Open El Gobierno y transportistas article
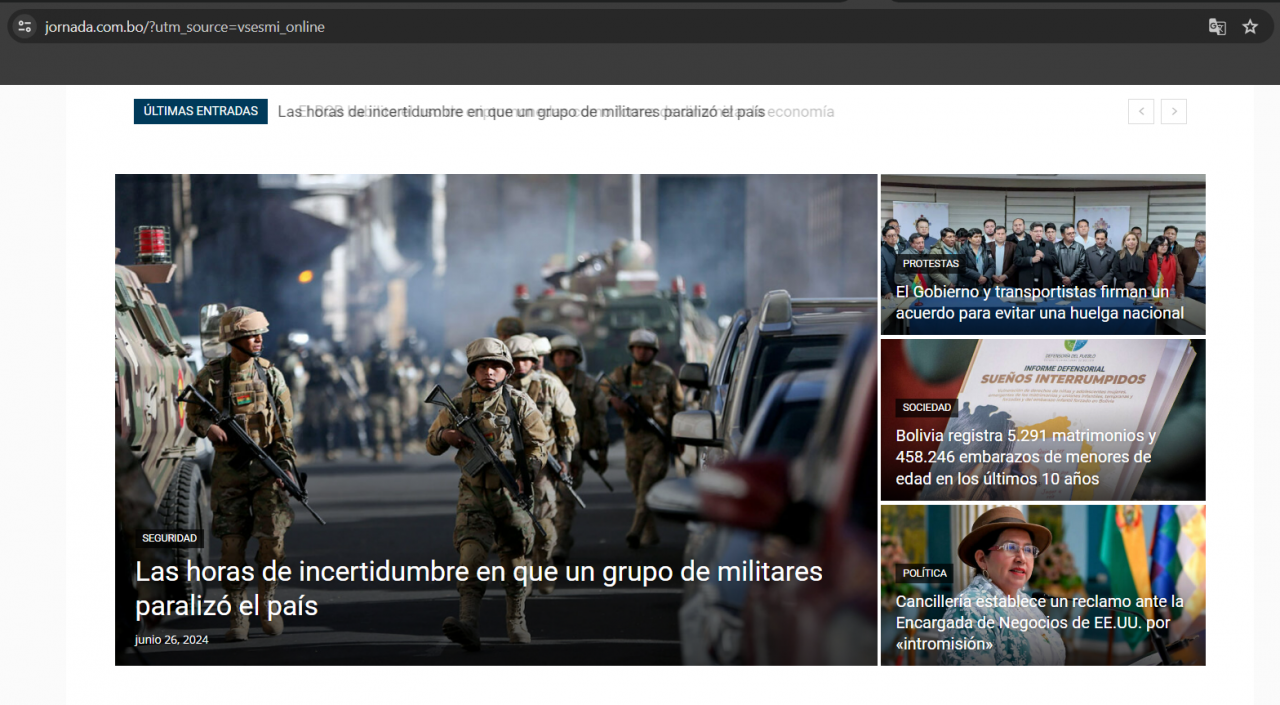The height and width of the screenshot is (705, 1280). click(1040, 302)
